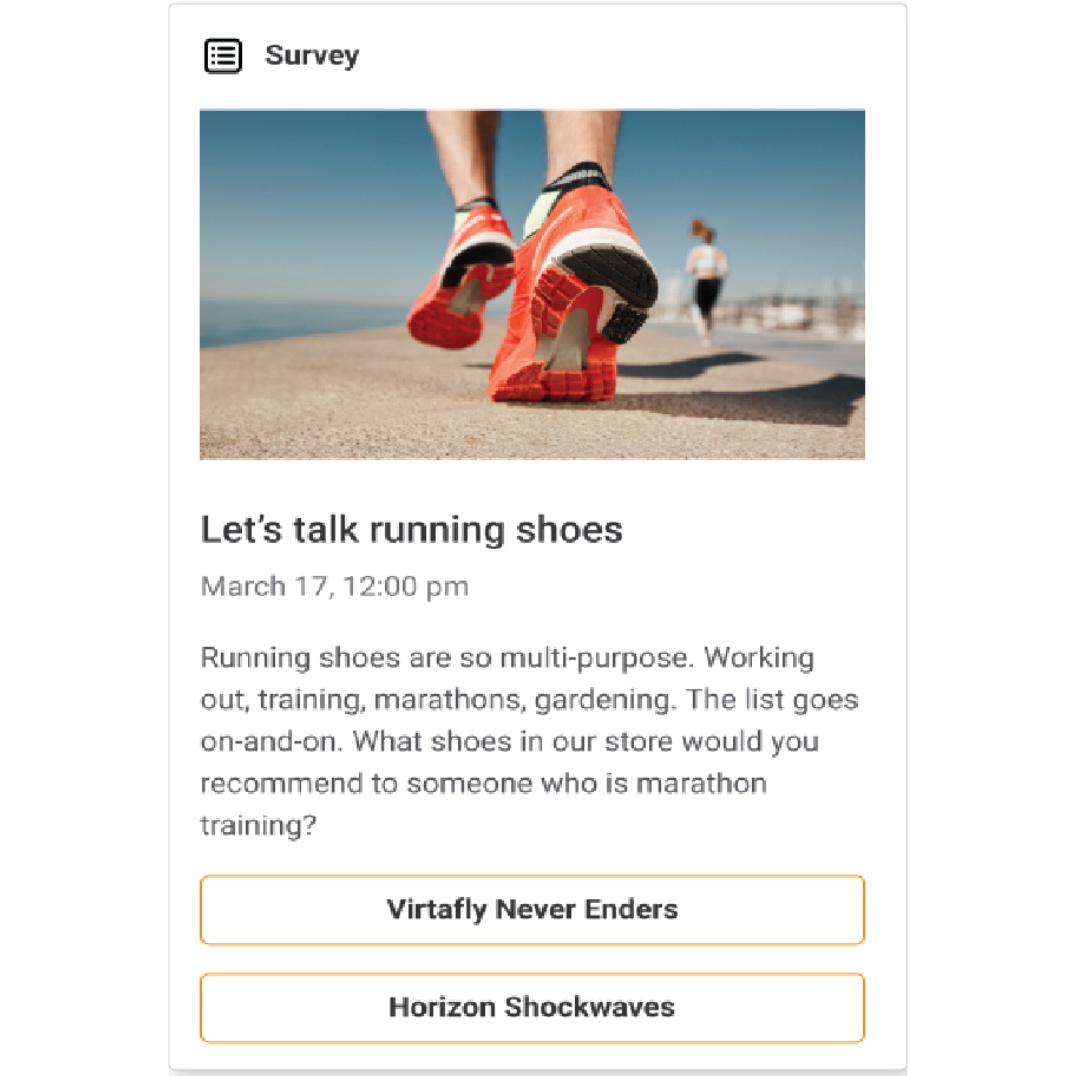Open the running shoes photo
The image size is (1076, 1076).
point(532,284)
